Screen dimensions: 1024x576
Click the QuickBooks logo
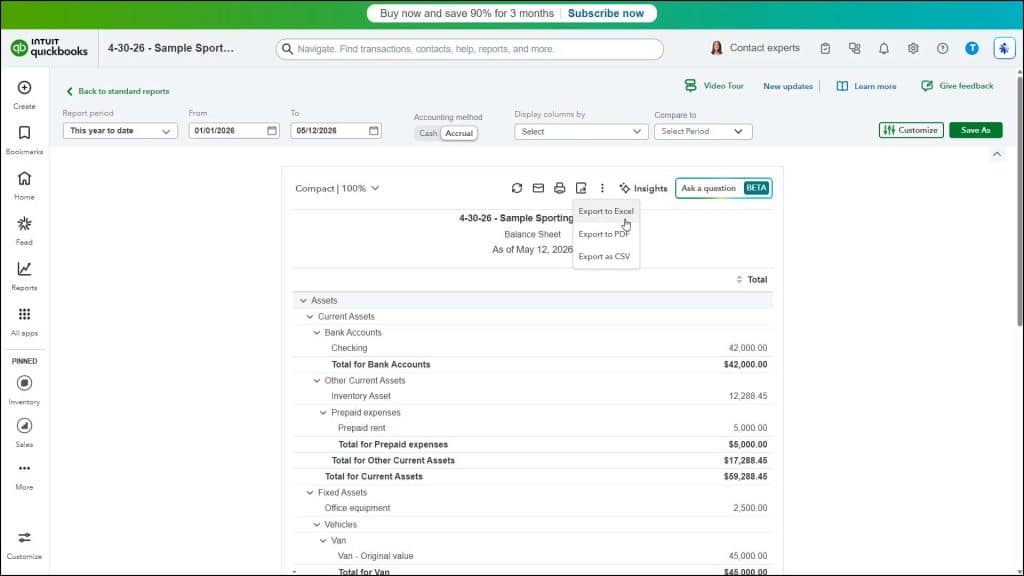(49, 48)
